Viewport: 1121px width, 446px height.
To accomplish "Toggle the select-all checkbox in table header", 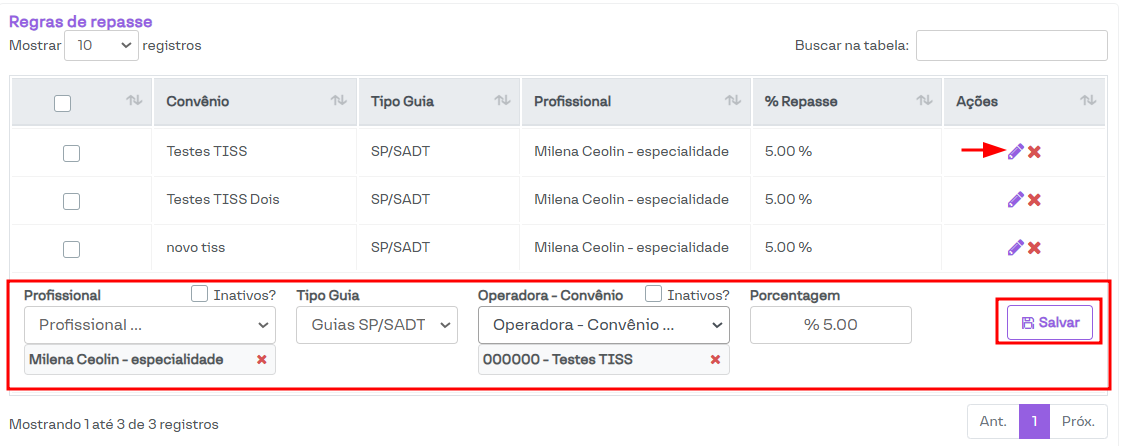I will [62, 102].
